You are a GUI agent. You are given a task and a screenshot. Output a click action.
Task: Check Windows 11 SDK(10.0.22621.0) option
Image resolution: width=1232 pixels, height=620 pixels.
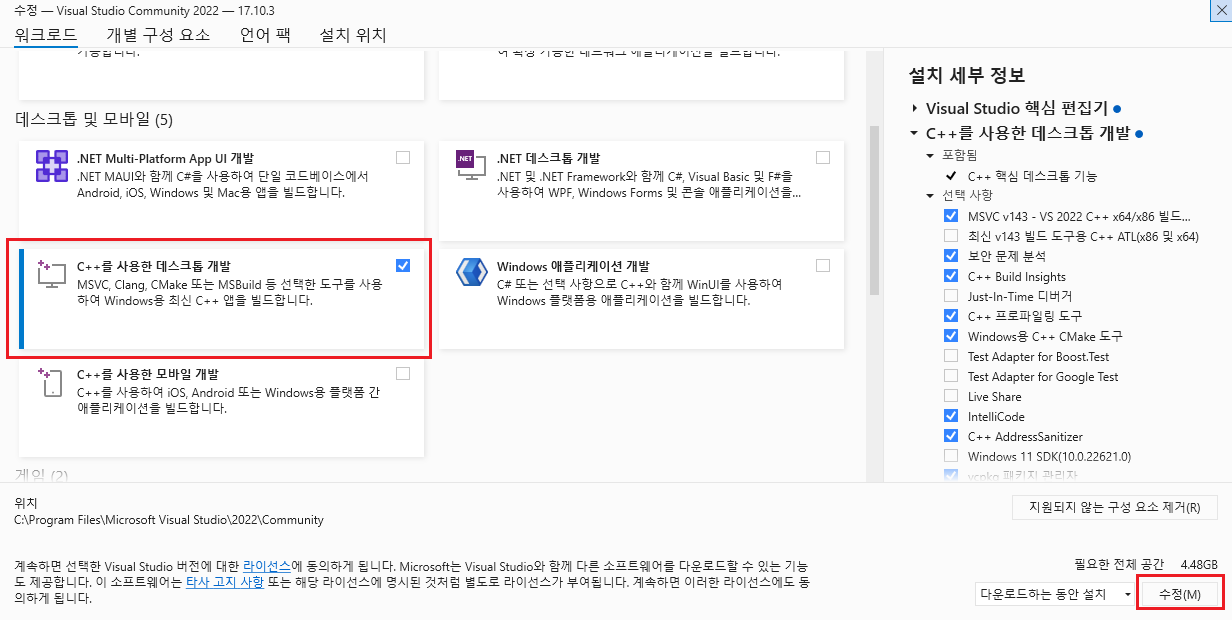(x=950, y=456)
